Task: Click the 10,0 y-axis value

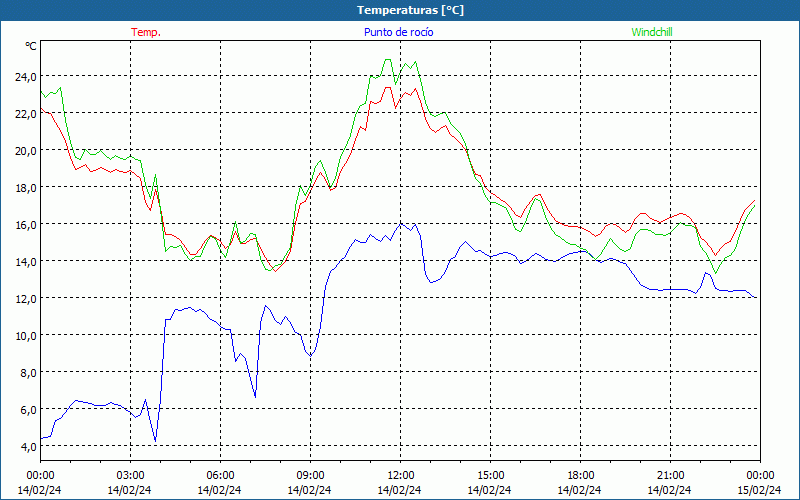Action: pyautogui.click(x=26, y=336)
